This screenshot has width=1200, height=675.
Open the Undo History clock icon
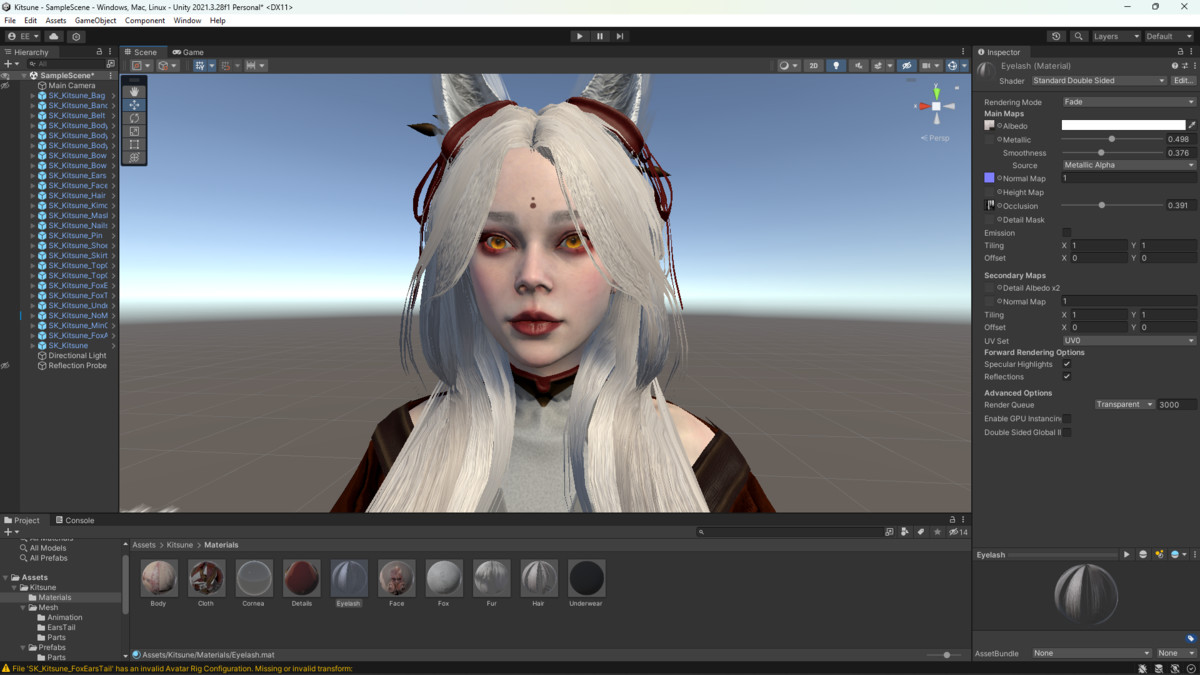pos(1056,36)
